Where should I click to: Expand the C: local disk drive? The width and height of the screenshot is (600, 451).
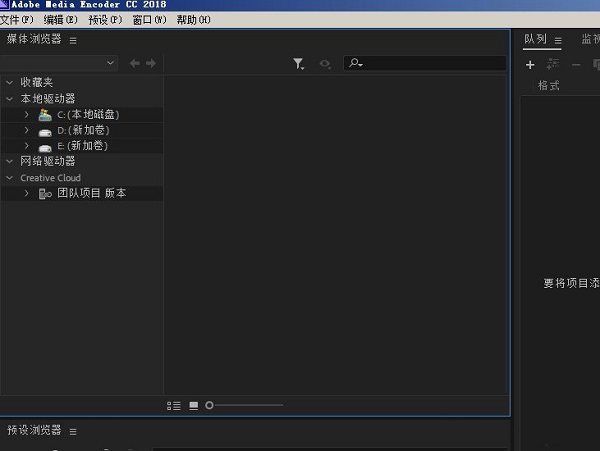[x=27, y=115]
